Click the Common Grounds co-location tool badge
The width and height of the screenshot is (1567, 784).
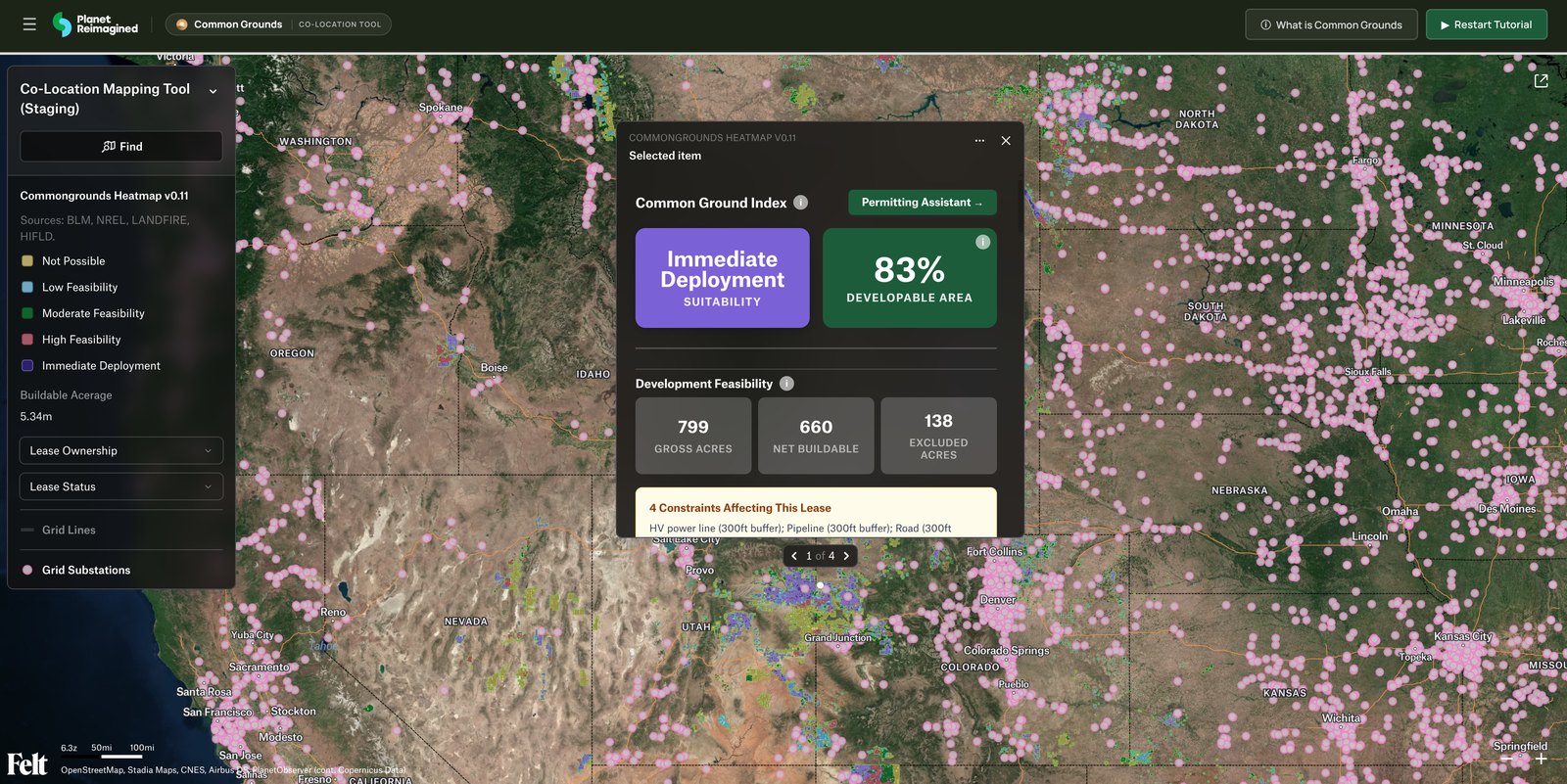278,24
